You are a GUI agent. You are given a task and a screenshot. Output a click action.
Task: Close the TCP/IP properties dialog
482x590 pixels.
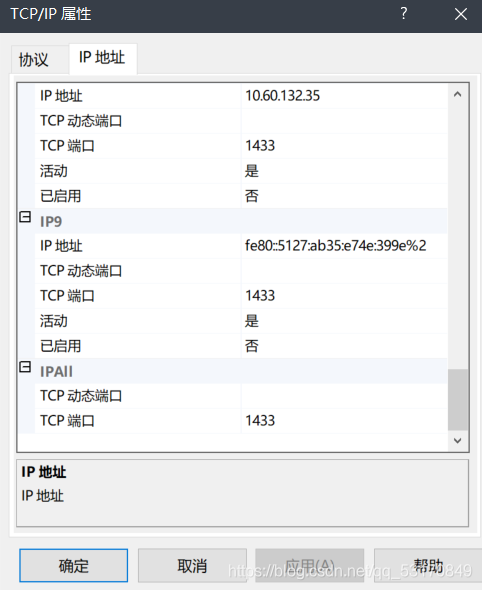(x=461, y=14)
